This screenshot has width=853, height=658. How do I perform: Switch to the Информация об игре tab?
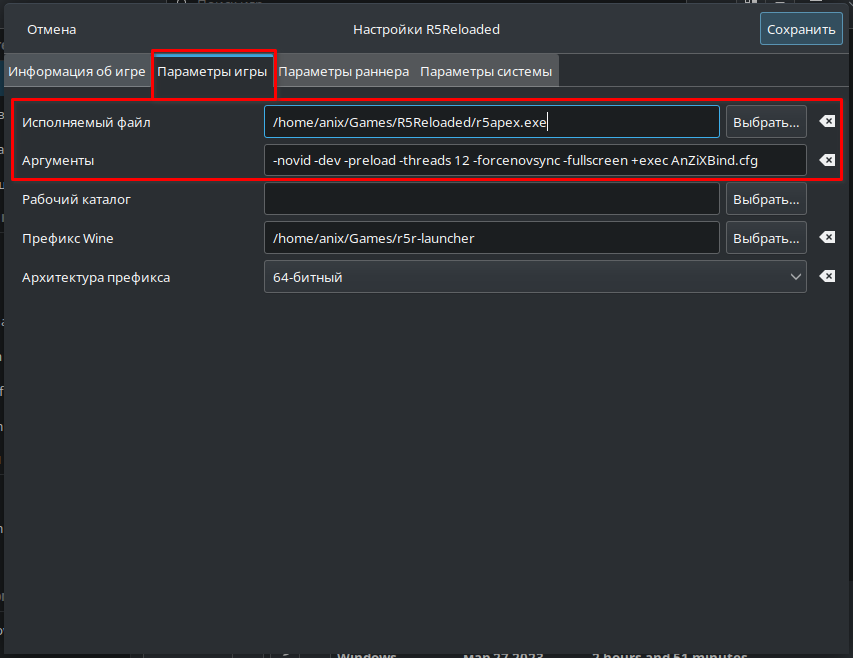pyautogui.click(x=78, y=72)
